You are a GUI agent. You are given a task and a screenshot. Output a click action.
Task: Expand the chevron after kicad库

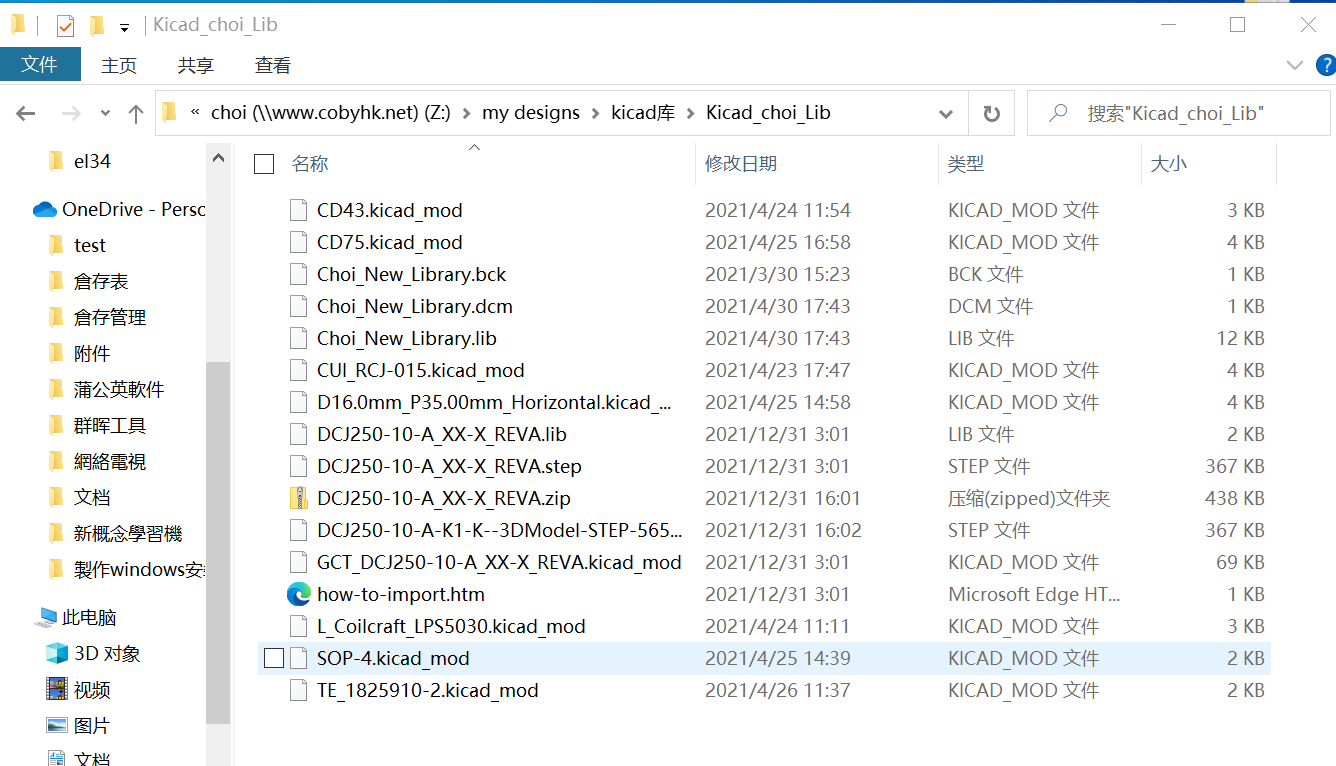(x=691, y=113)
